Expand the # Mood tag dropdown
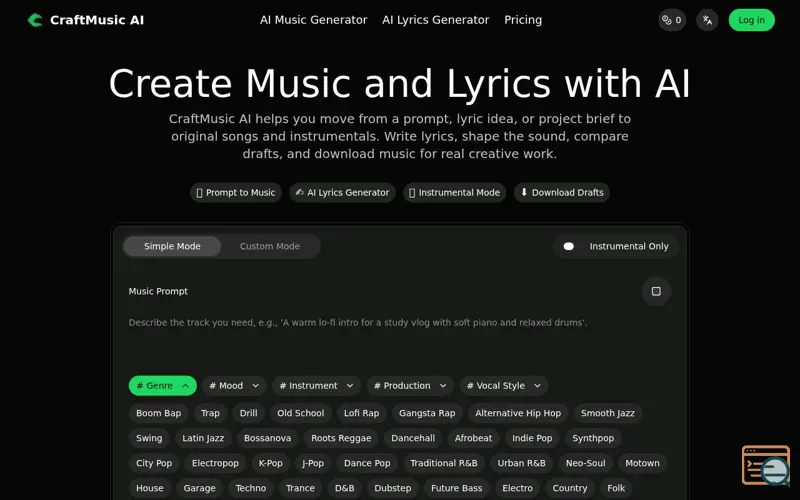 pos(234,386)
